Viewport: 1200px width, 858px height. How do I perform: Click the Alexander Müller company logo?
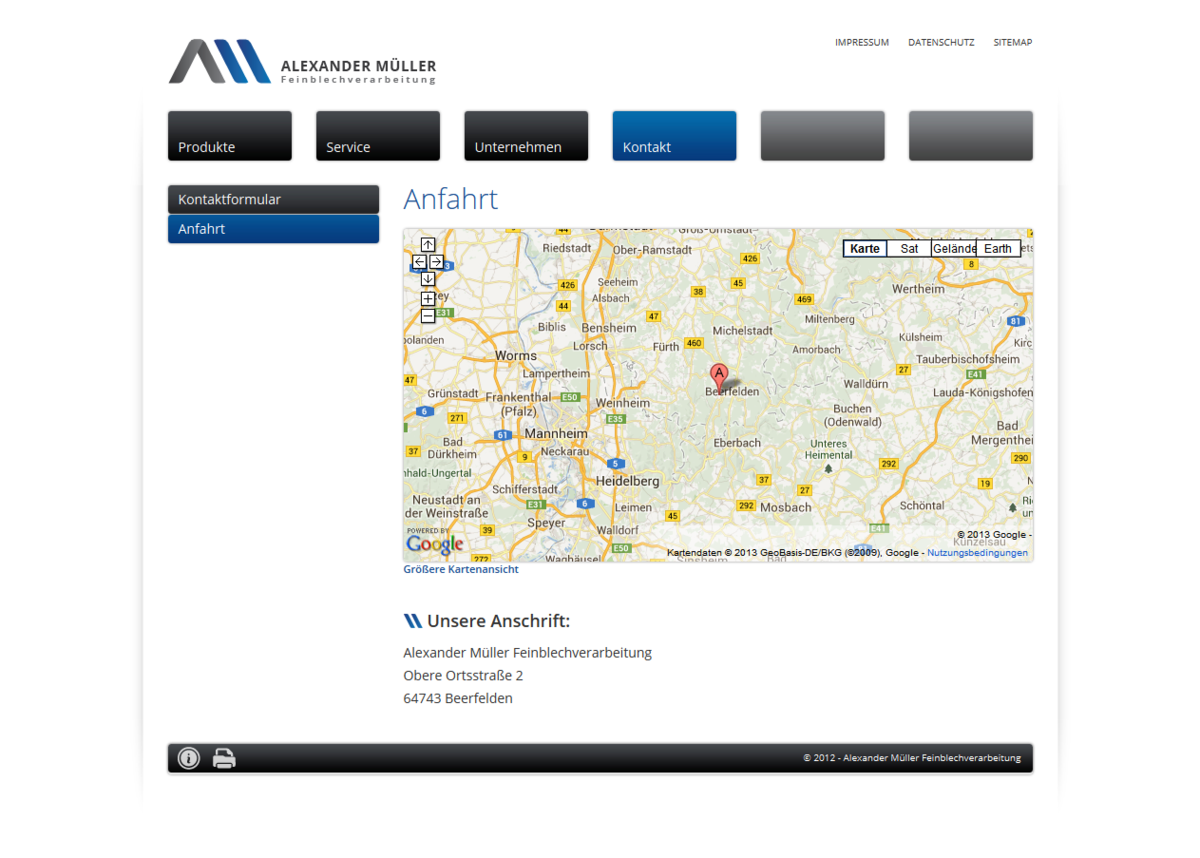point(302,62)
